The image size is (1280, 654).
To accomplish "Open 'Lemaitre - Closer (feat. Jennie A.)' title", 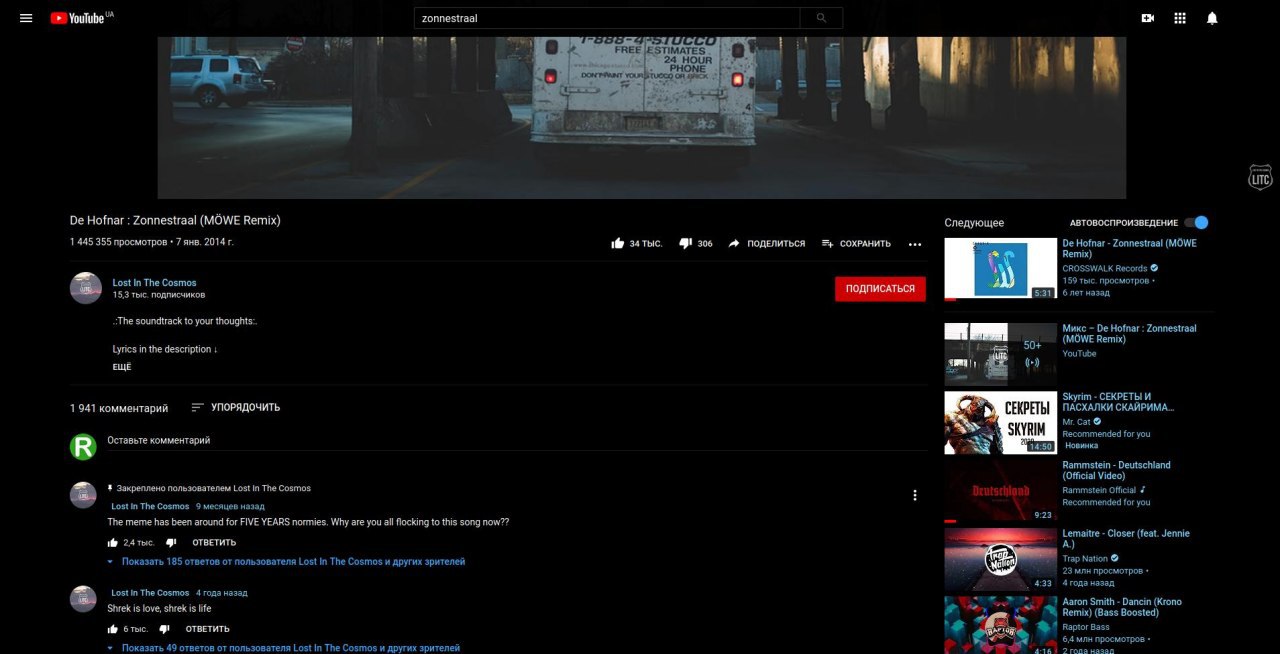I will coord(1126,539).
